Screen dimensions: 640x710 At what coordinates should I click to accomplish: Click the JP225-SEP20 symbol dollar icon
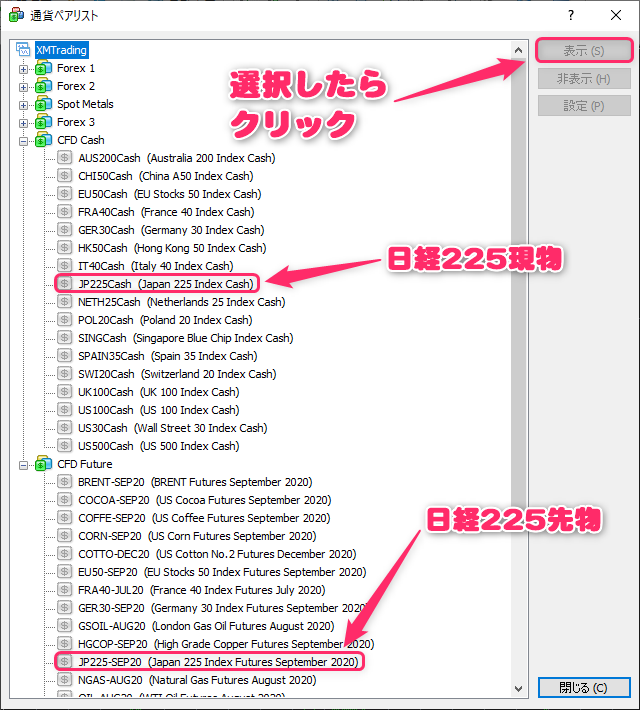click(65, 662)
